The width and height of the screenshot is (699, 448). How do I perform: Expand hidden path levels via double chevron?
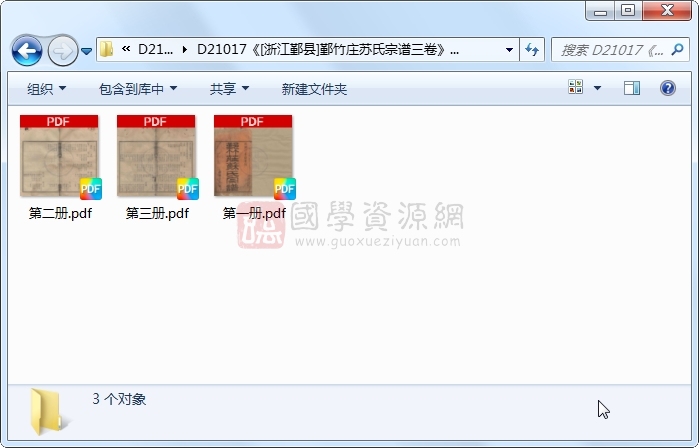(126, 49)
